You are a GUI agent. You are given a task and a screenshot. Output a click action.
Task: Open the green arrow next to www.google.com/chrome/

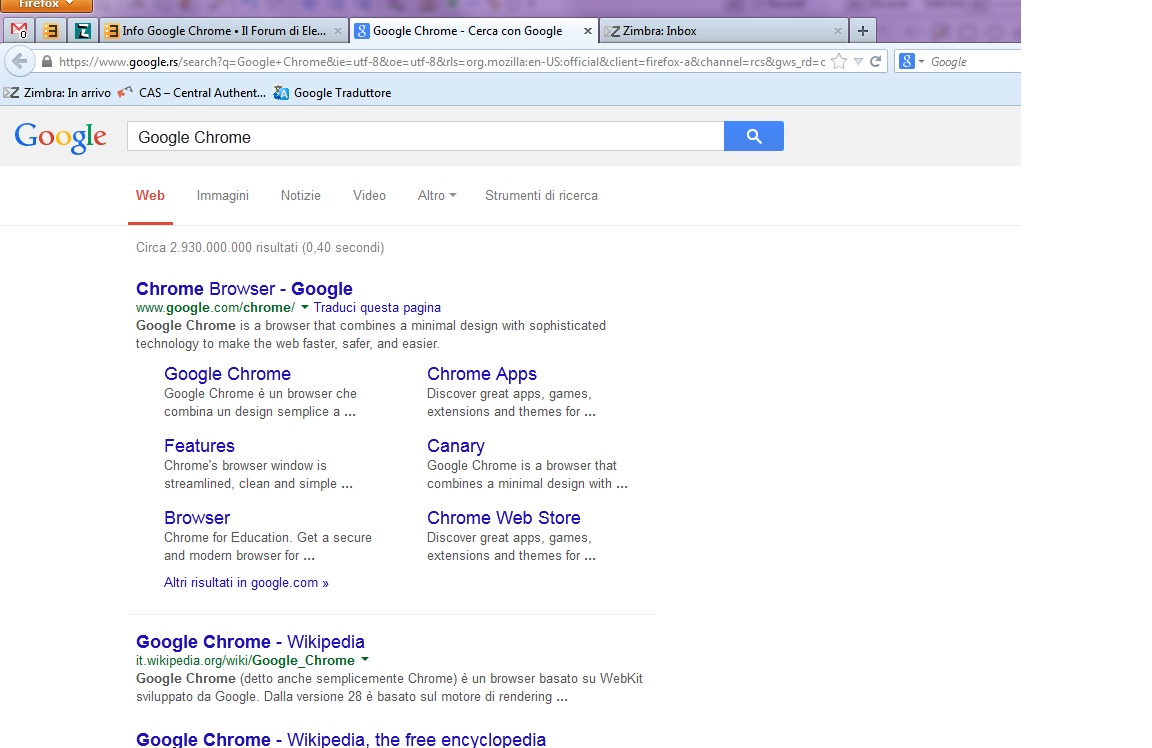point(305,307)
